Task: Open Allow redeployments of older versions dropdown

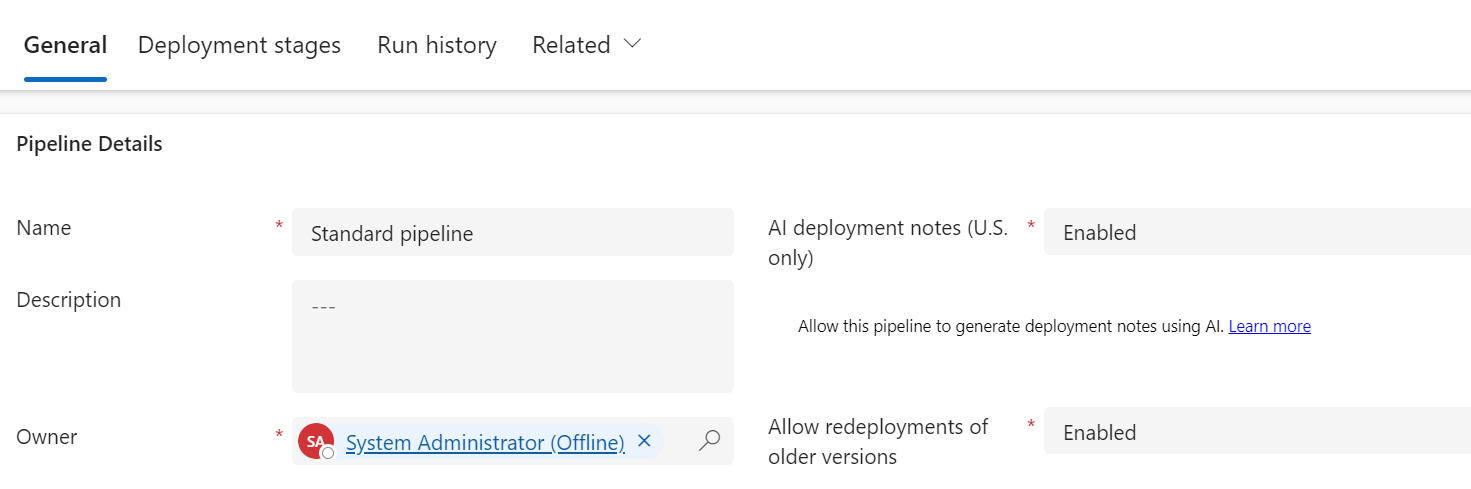Action: (x=1257, y=432)
